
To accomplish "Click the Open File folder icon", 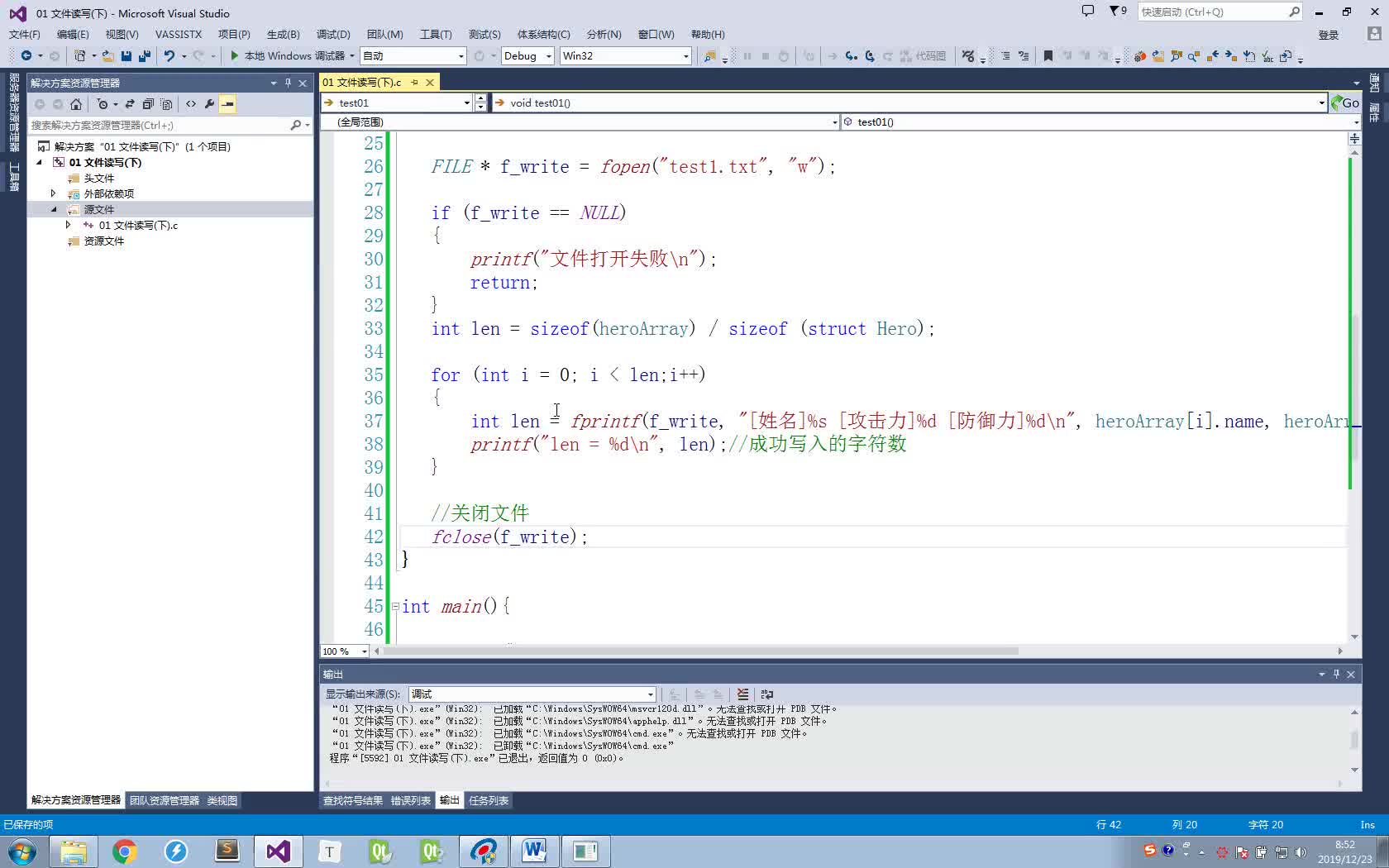I will pyautogui.click(x=108, y=55).
